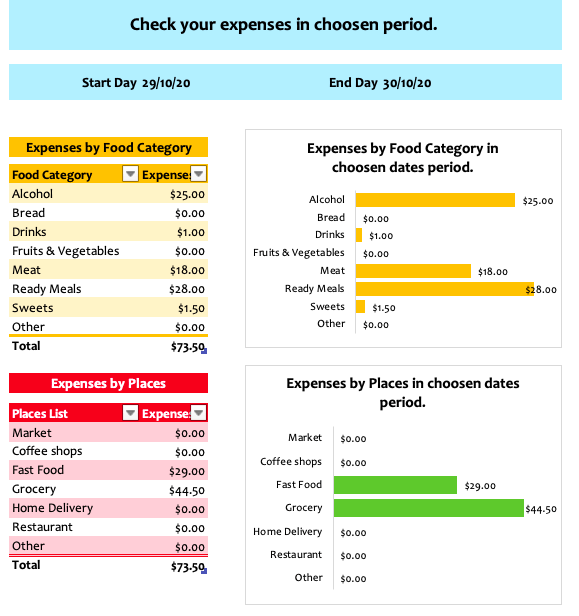Click the Alcohol yellow bar in chart
Screen dimensions: 579x616
[435, 200]
